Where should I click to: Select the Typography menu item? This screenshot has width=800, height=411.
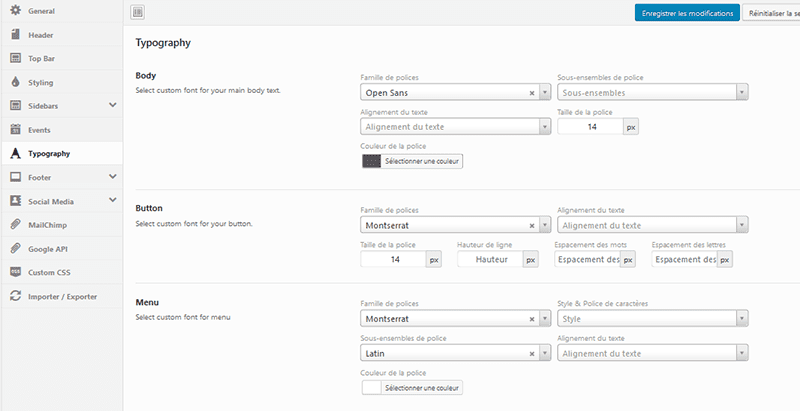click(x=62, y=153)
